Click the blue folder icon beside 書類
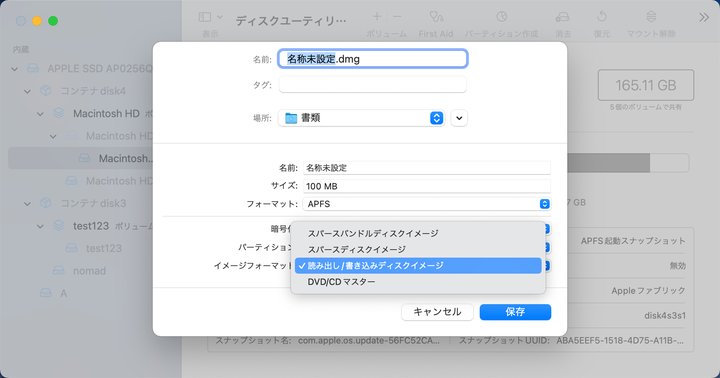Viewport: 720px width, 378px height. [291, 118]
